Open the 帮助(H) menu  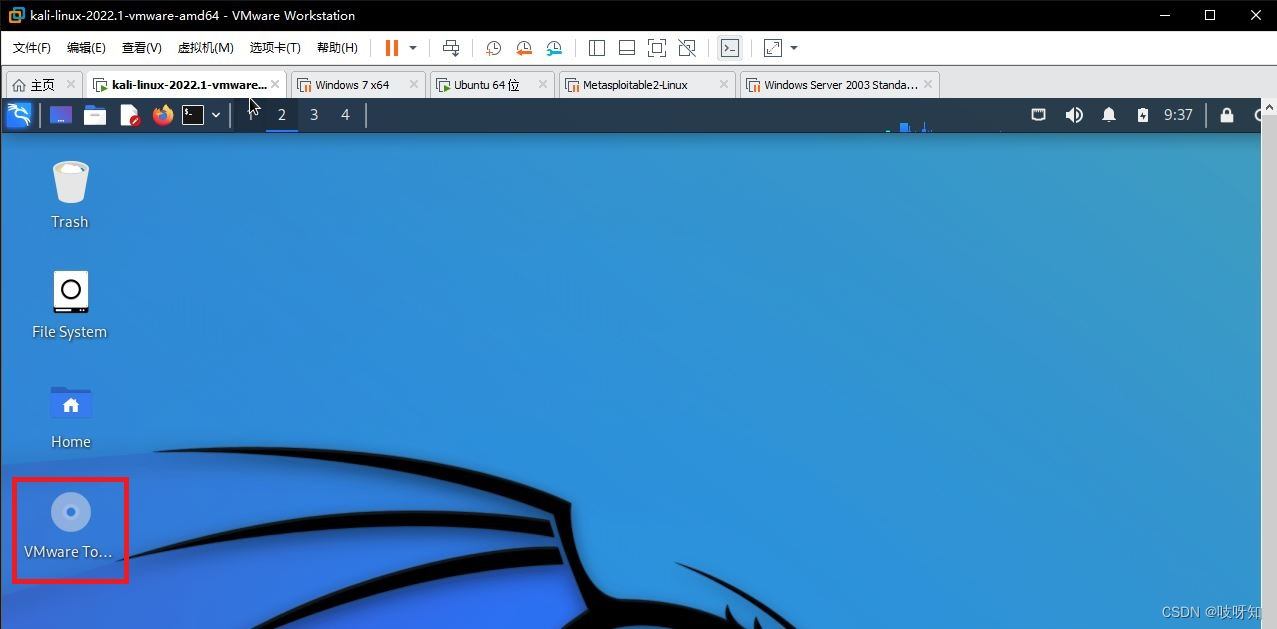(x=337, y=48)
